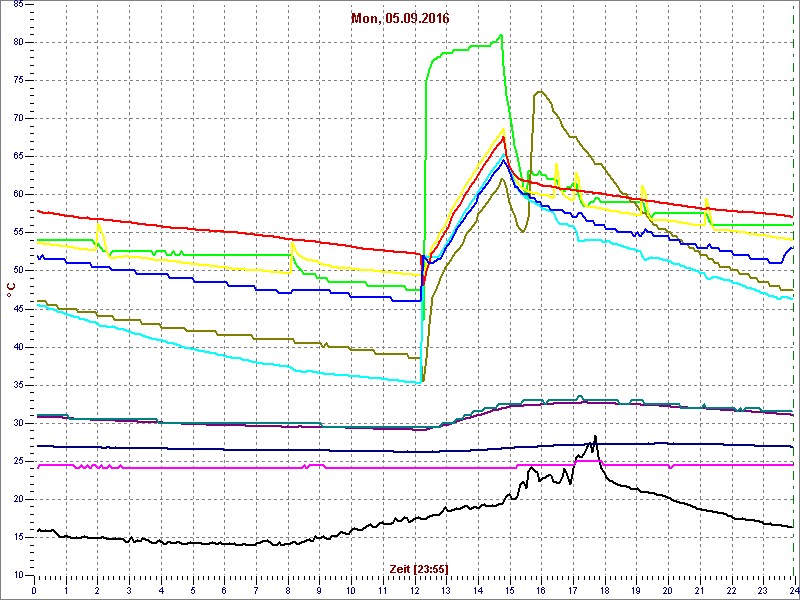Screen dimensions: 800x600
Task: Select the 55 tick label on temperature axis
Action: [x=17, y=233]
